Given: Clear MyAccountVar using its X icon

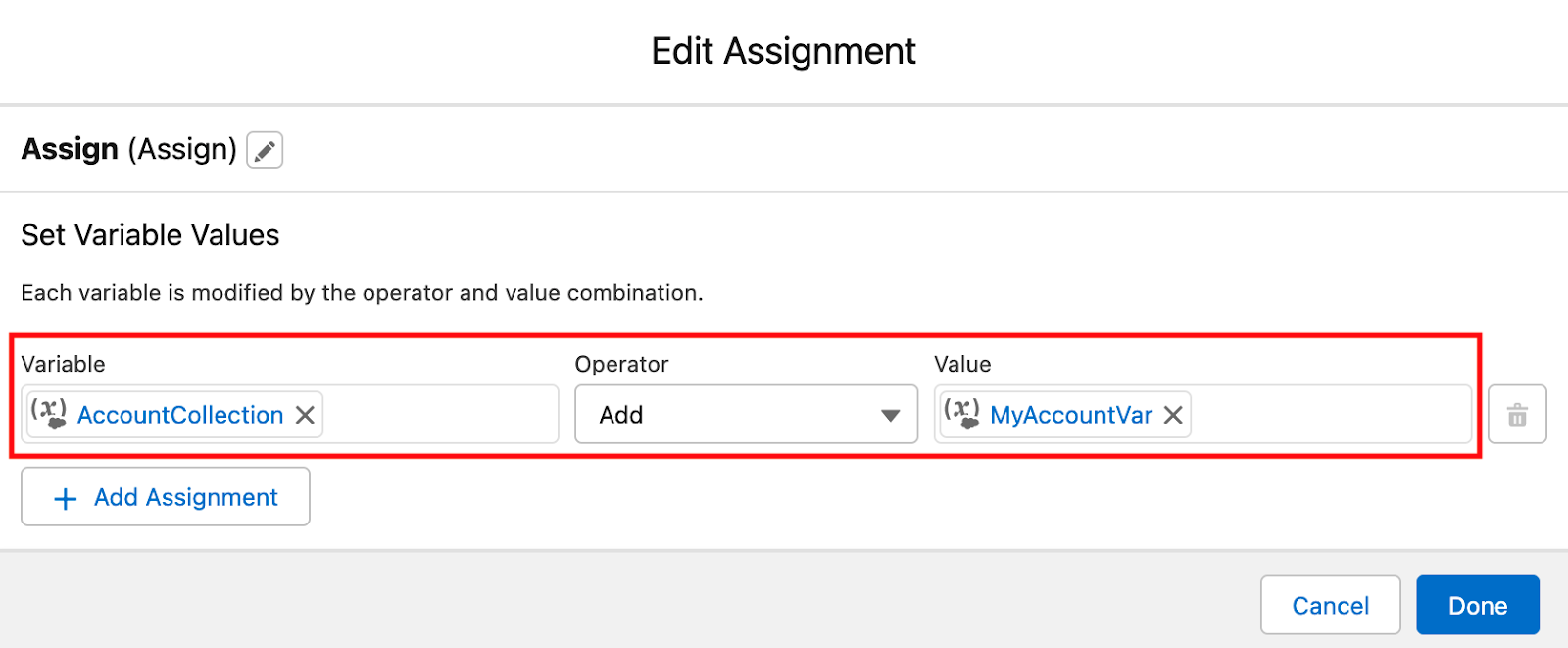Looking at the screenshot, I should [x=1173, y=415].
